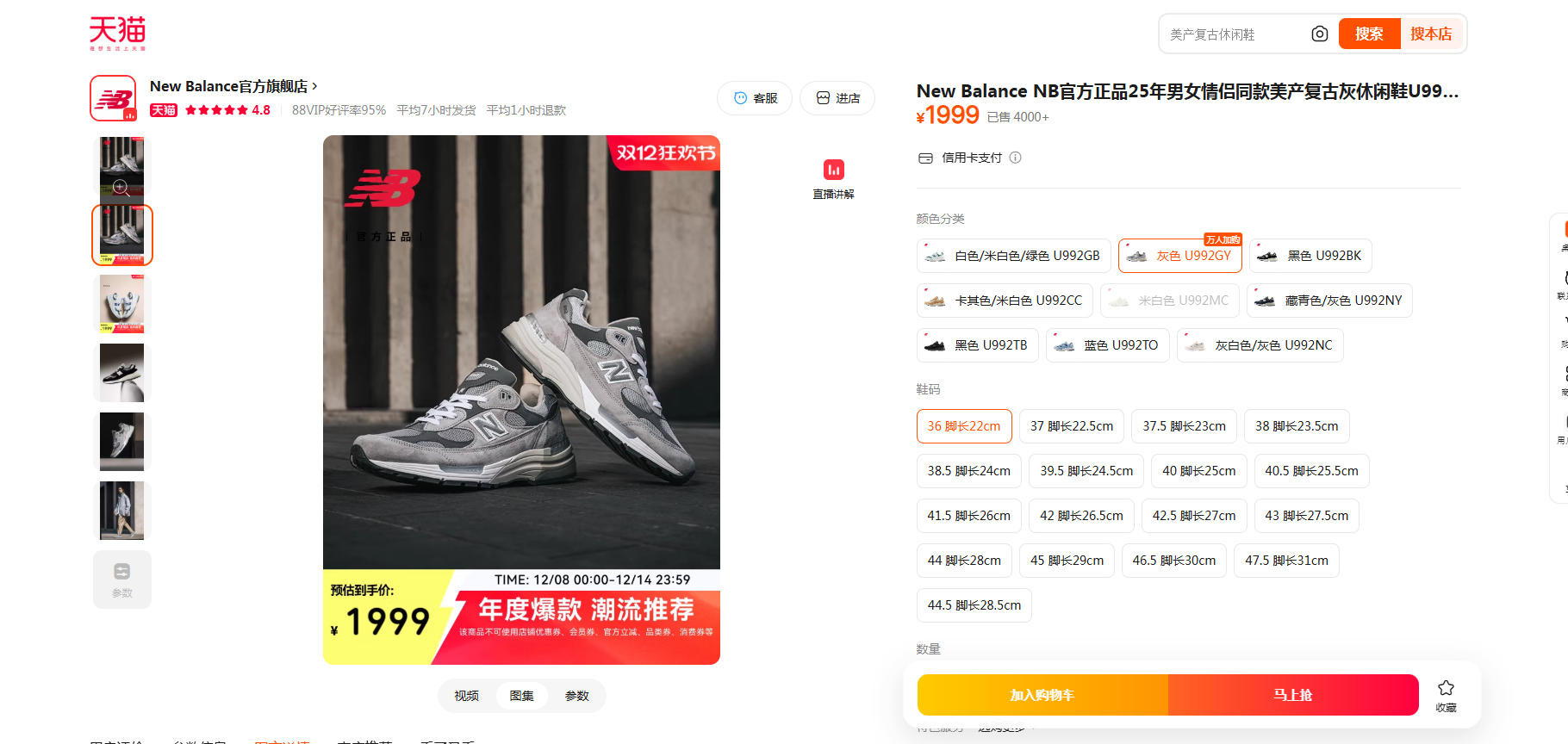Click 马上抢 buy now button
The image size is (1568, 744).
1292,695
